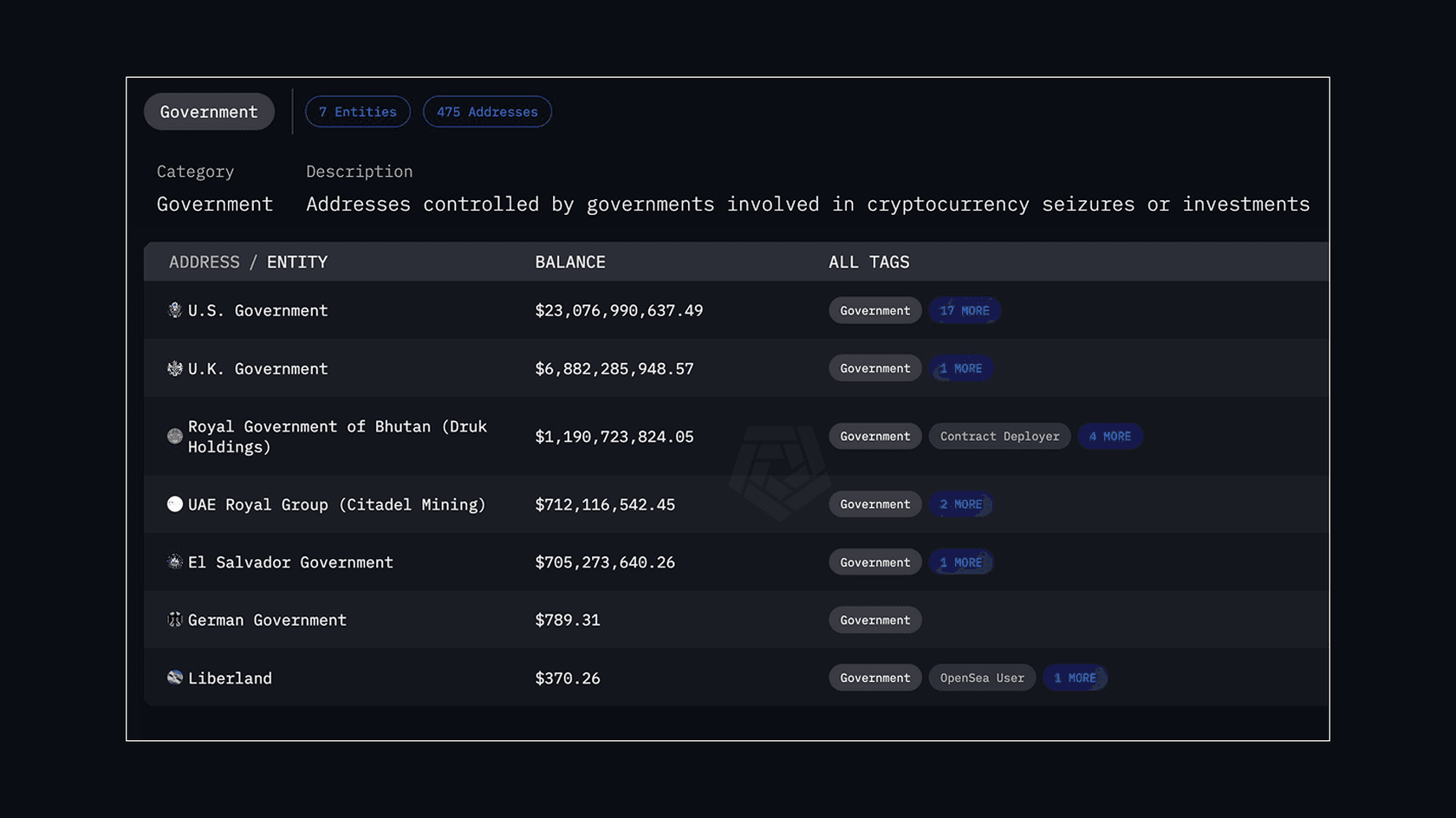The height and width of the screenshot is (818, 1456).
Task: Click the ALL TAGS column header
Action: coord(869,262)
